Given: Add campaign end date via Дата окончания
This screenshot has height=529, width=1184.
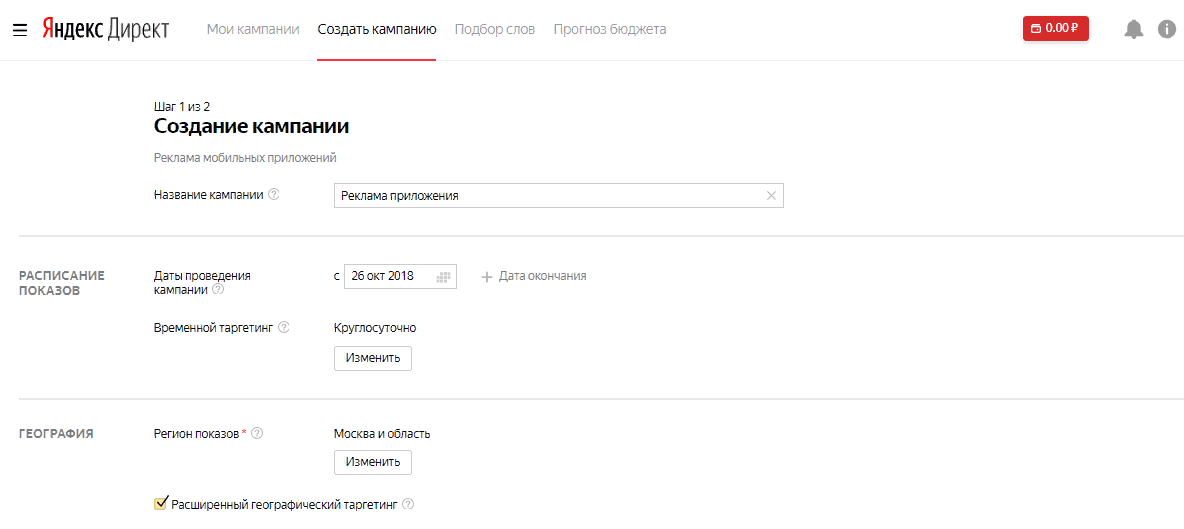Looking at the screenshot, I should [x=534, y=276].
